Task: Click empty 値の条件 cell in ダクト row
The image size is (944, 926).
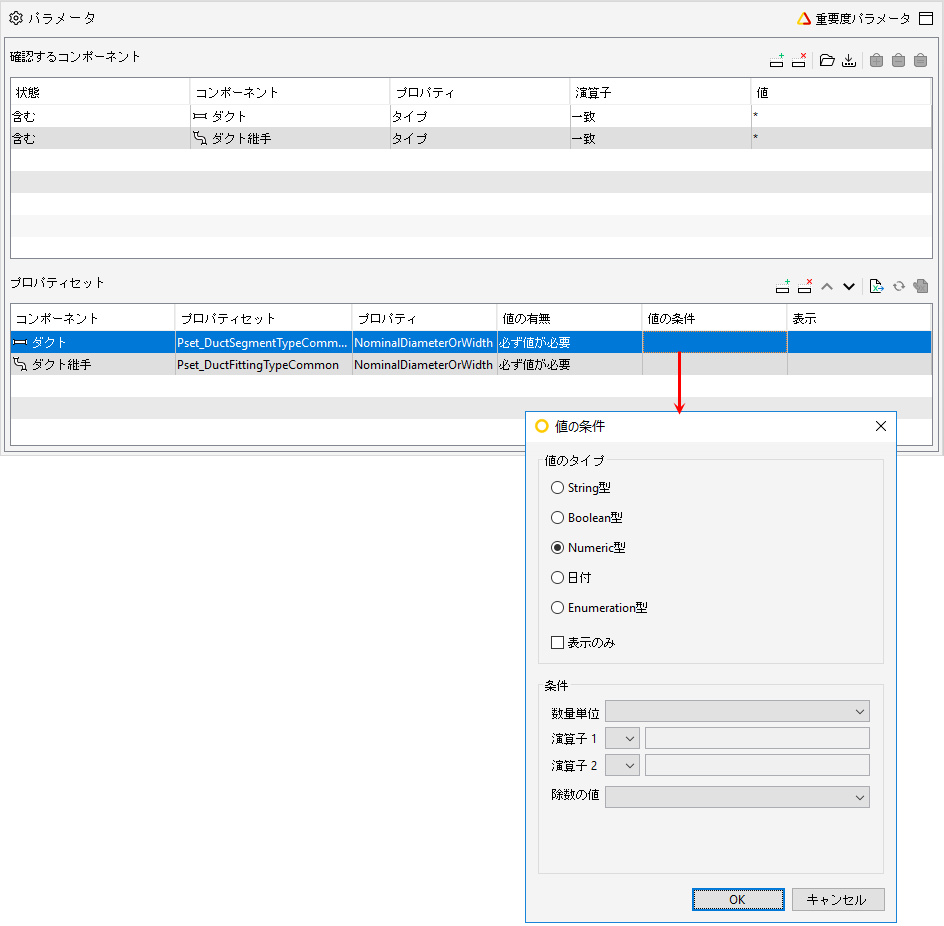Action: coord(715,342)
